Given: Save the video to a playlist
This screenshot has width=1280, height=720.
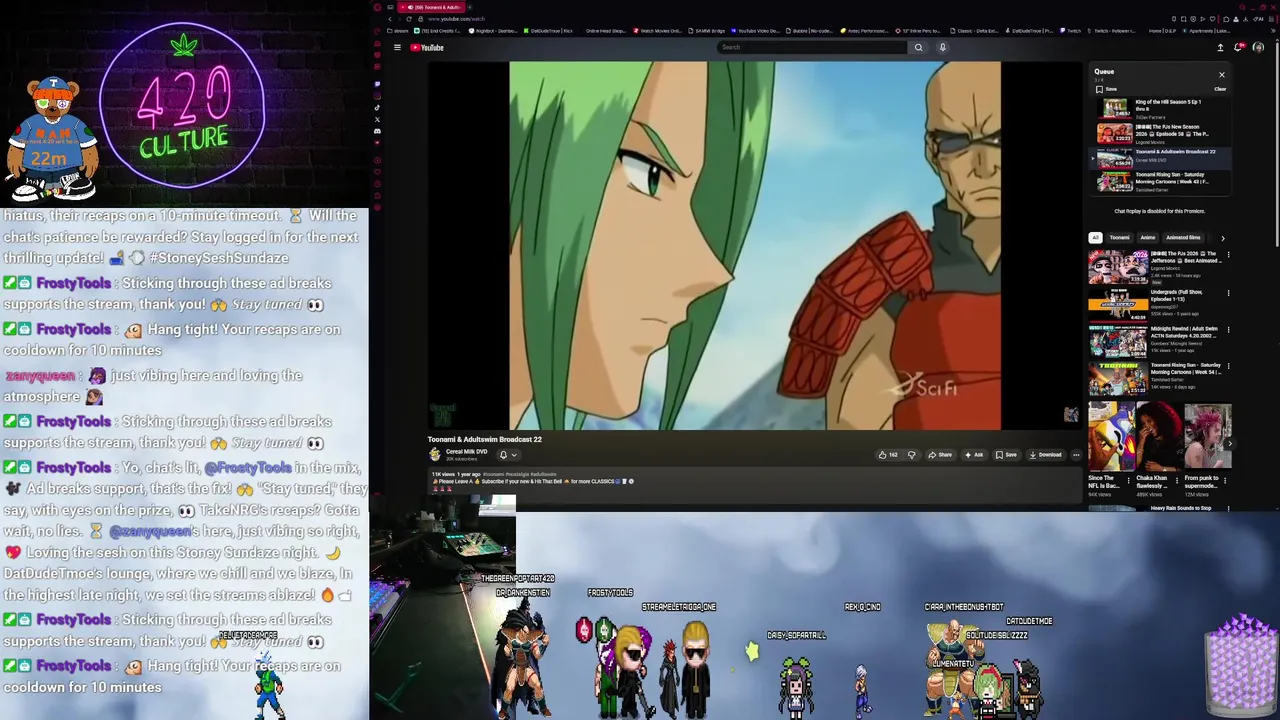Looking at the screenshot, I should [1006, 455].
